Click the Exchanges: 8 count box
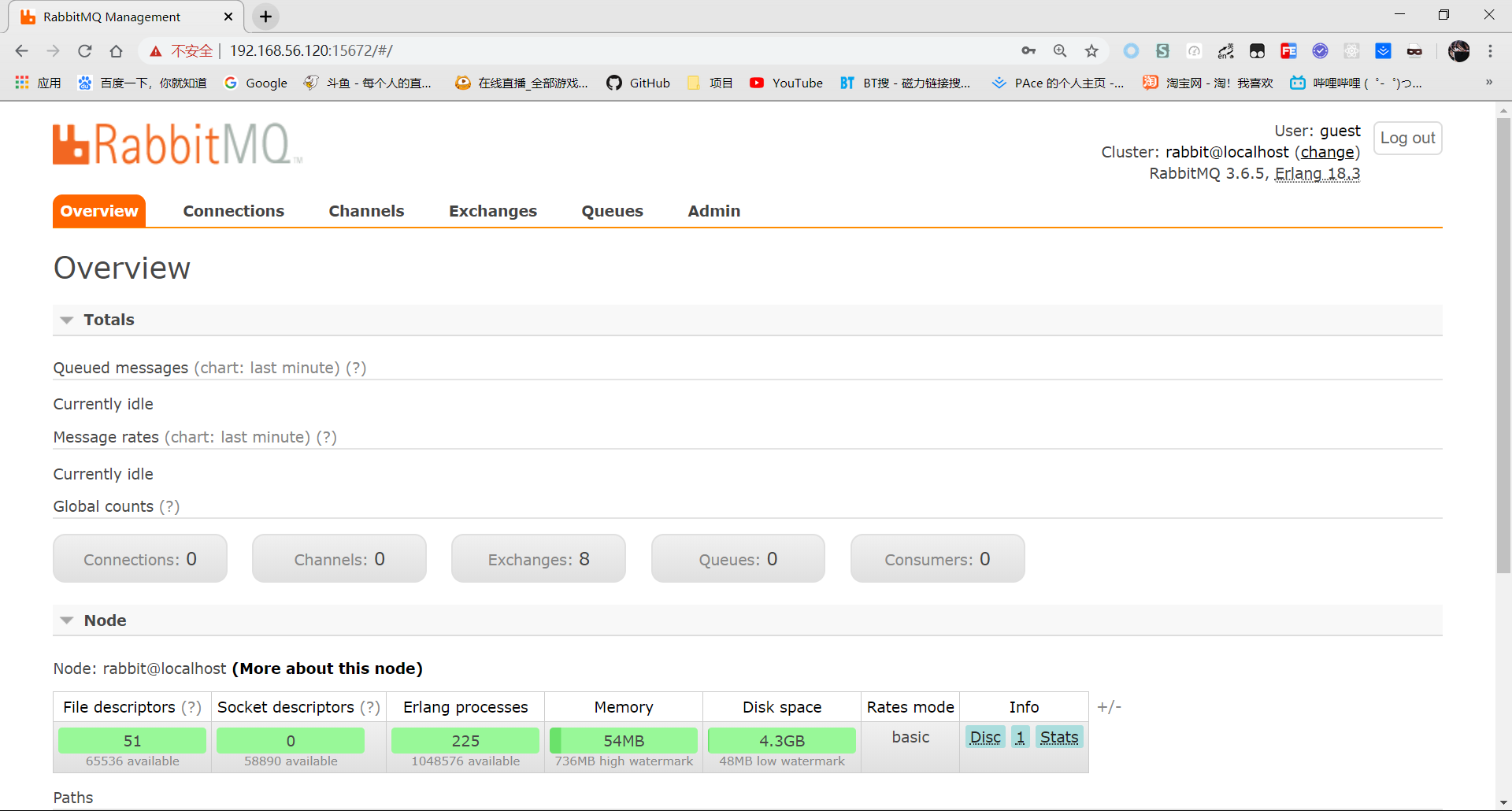1512x811 pixels. click(x=539, y=559)
